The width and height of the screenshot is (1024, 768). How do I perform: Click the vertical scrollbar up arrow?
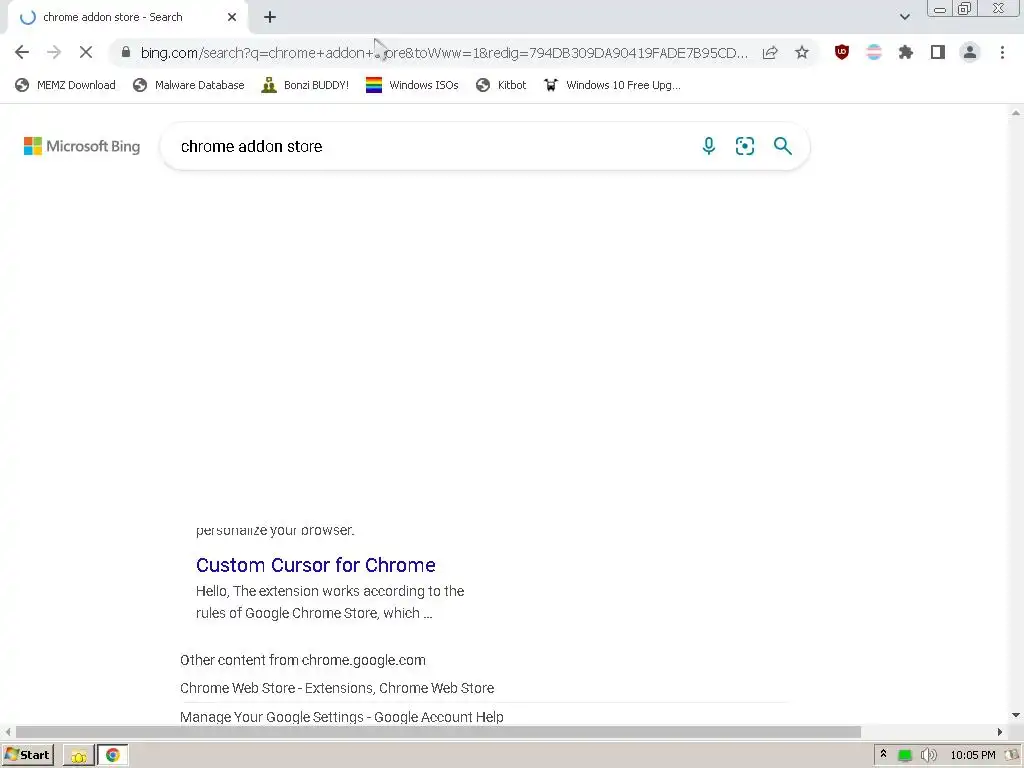(x=1016, y=113)
